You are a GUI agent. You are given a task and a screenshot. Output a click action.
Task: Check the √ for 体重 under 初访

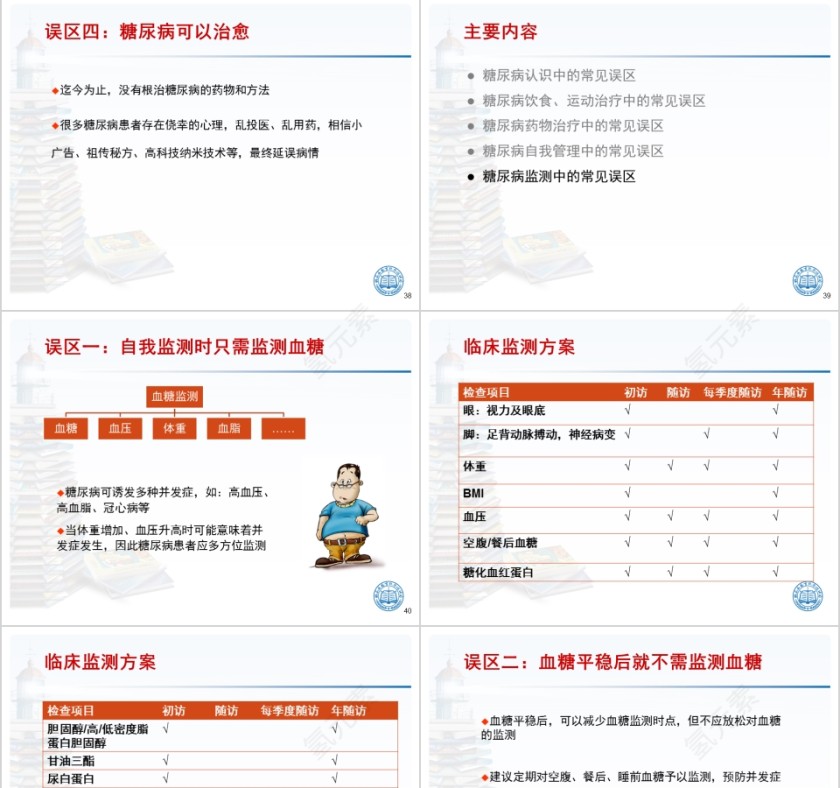(x=626, y=465)
